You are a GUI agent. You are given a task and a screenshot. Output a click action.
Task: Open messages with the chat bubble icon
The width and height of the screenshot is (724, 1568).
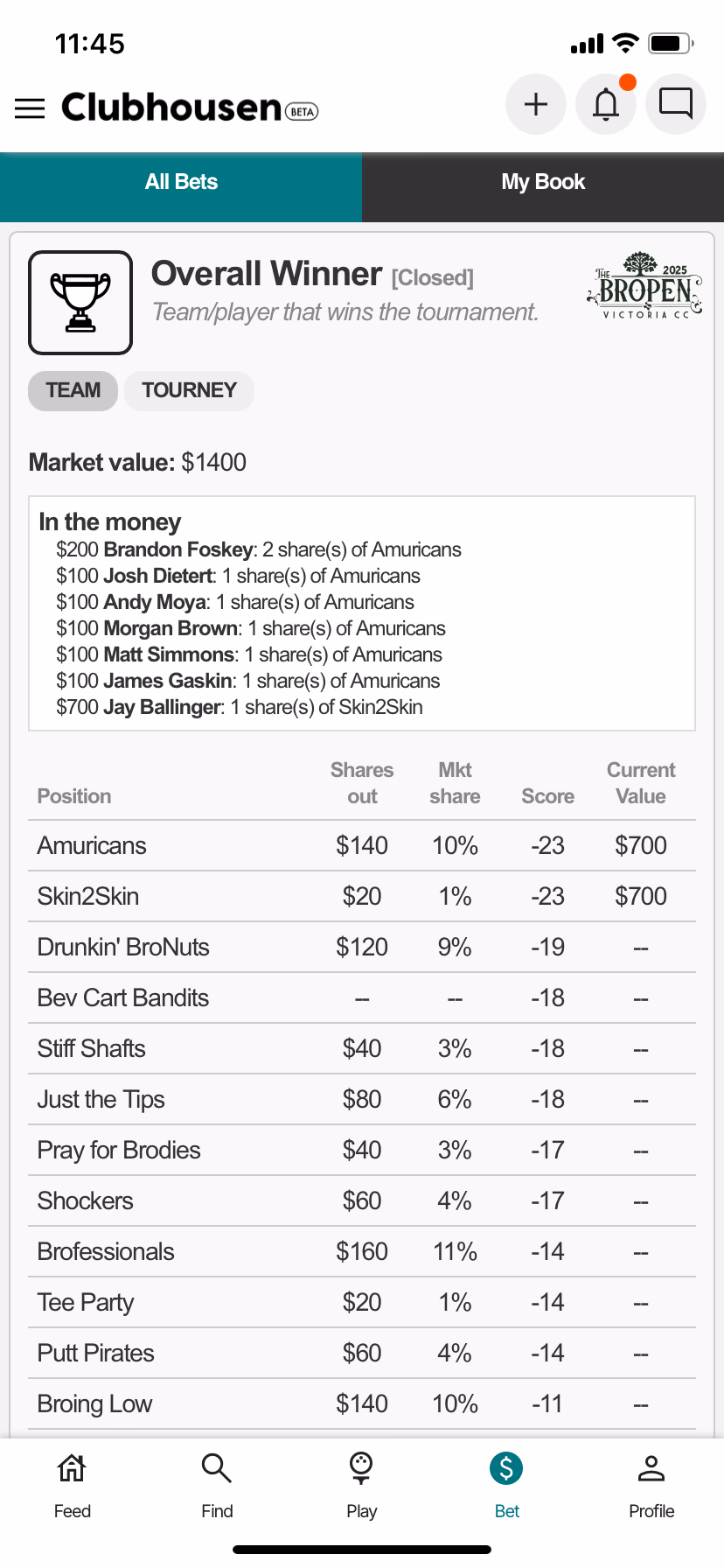click(675, 103)
